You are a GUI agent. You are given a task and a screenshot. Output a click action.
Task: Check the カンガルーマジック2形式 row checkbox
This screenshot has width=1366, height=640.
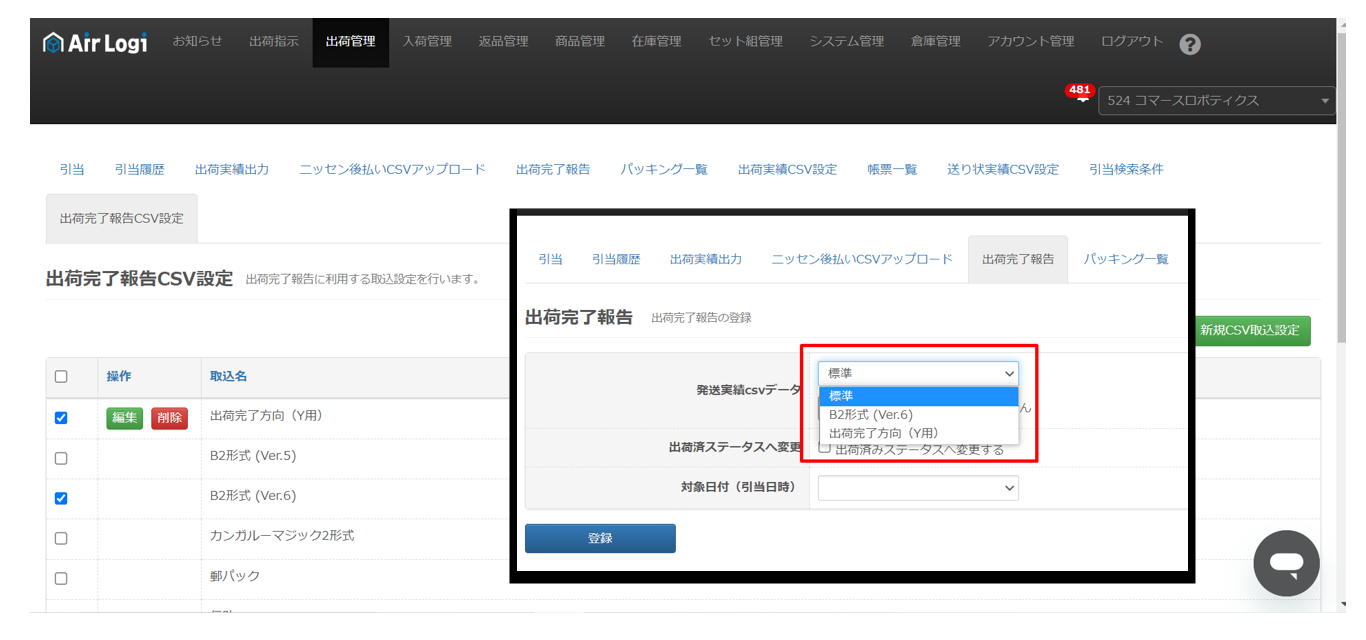pyautogui.click(x=61, y=538)
